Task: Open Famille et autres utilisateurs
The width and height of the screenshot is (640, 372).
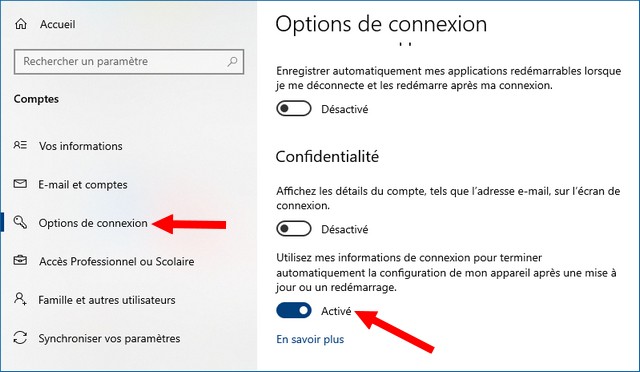Action: pyautogui.click(x=107, y=300)
